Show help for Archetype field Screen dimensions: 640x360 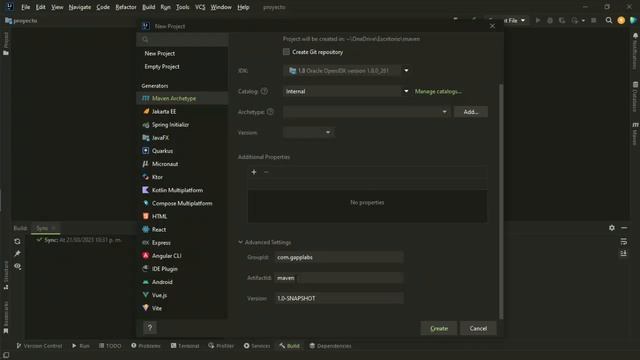(270, 111)
